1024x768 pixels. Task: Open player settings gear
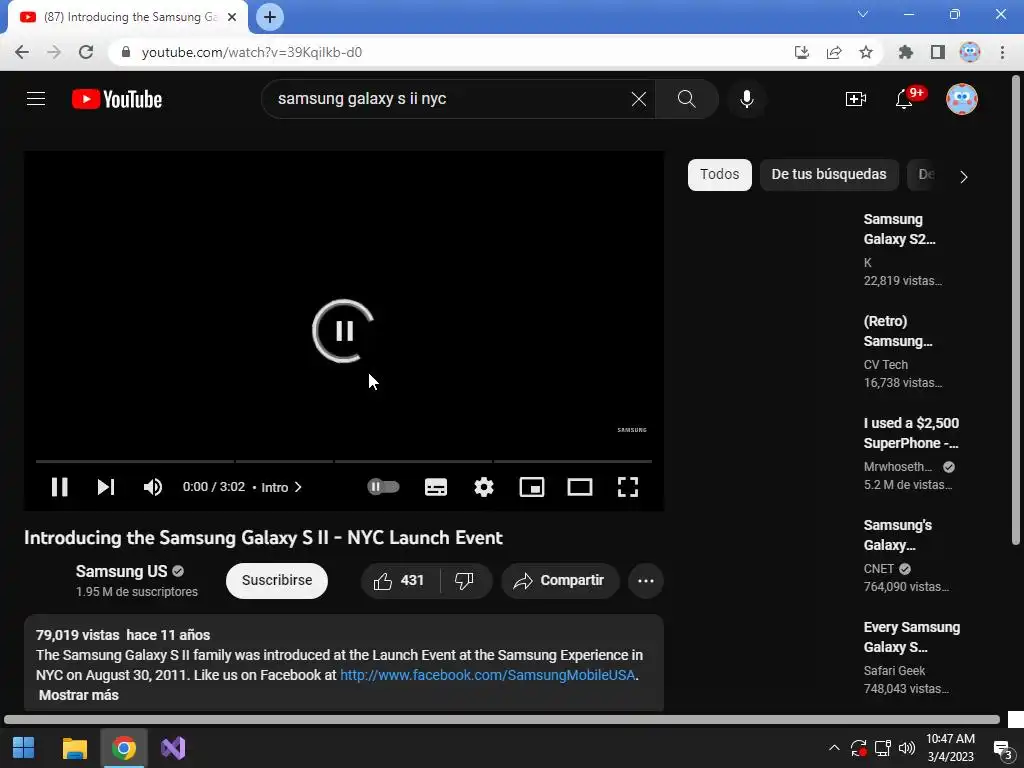(484, 487)
